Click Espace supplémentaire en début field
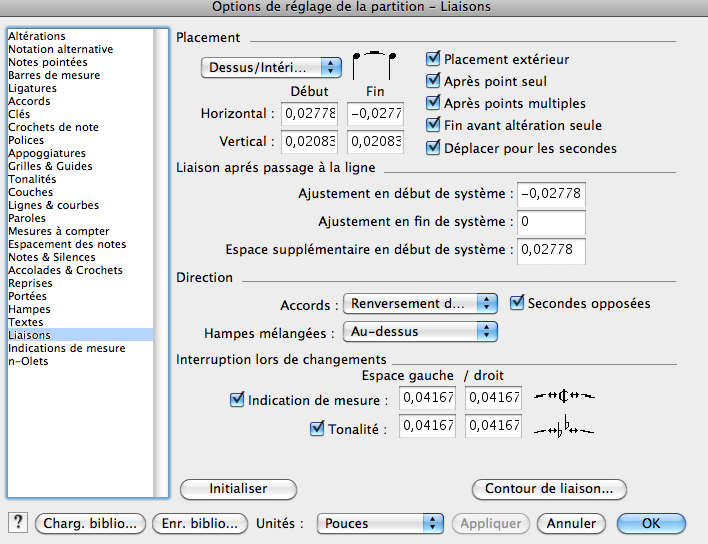Viewport: 708px width, 544px height. pyautogui.click(x=551, y=251)
